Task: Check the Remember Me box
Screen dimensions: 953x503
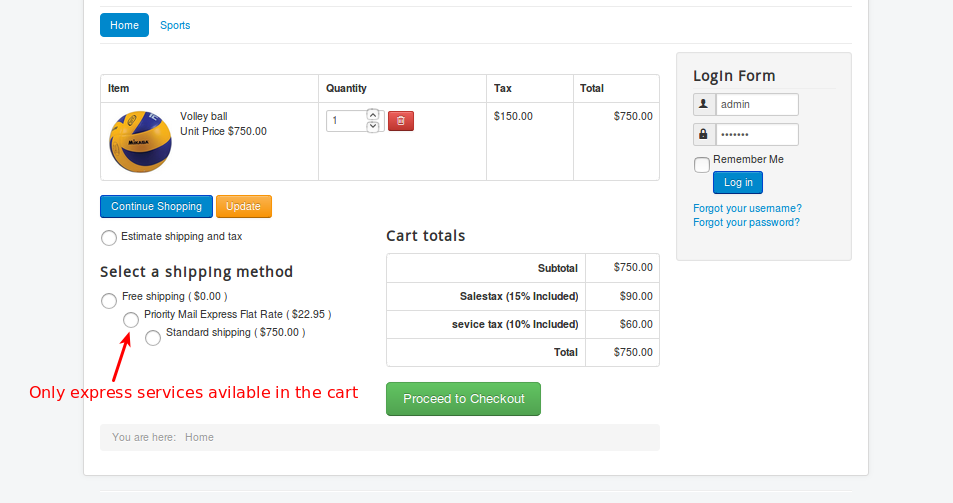Action: (702, 165)
